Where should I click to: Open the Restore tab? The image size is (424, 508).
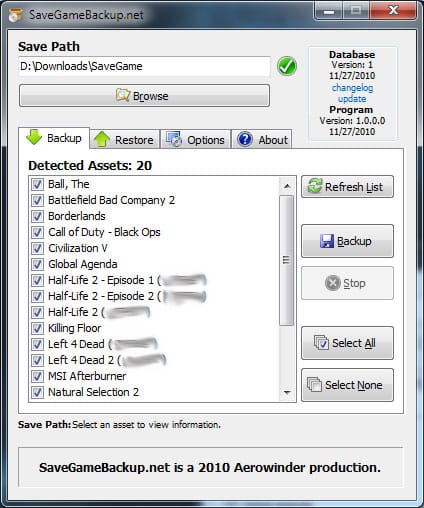(125, 139)
